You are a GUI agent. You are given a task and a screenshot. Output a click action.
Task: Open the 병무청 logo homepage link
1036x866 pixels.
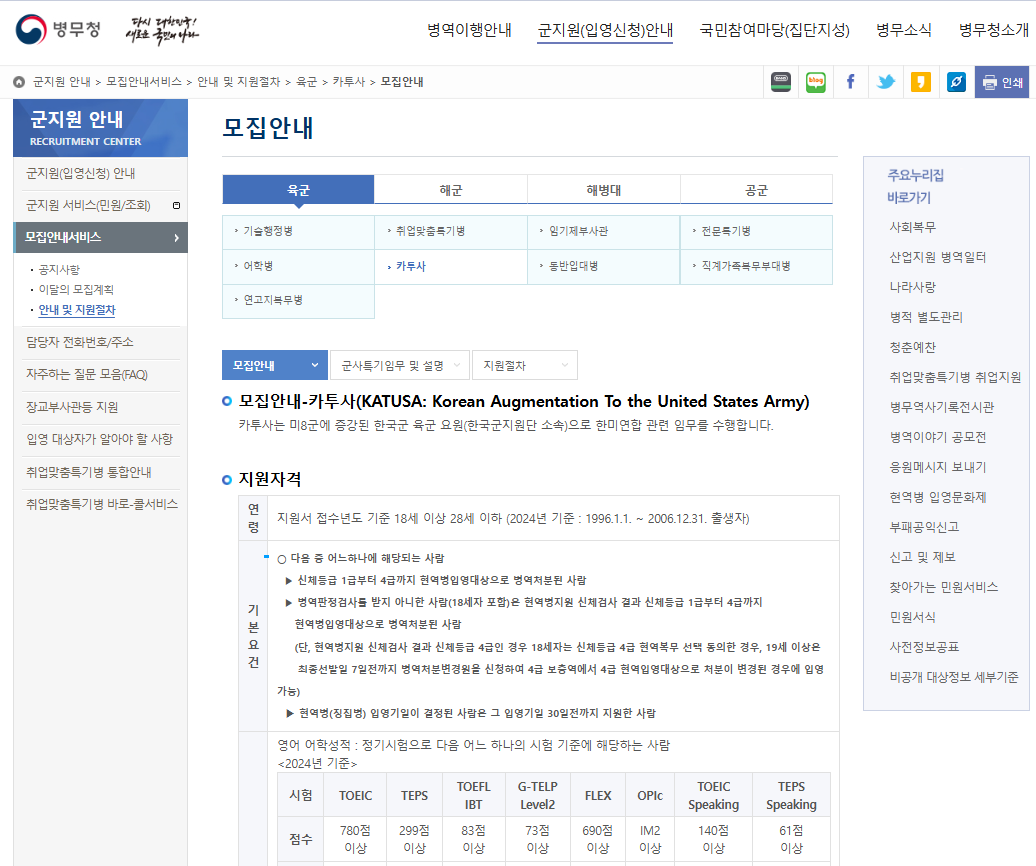[59, 30]
